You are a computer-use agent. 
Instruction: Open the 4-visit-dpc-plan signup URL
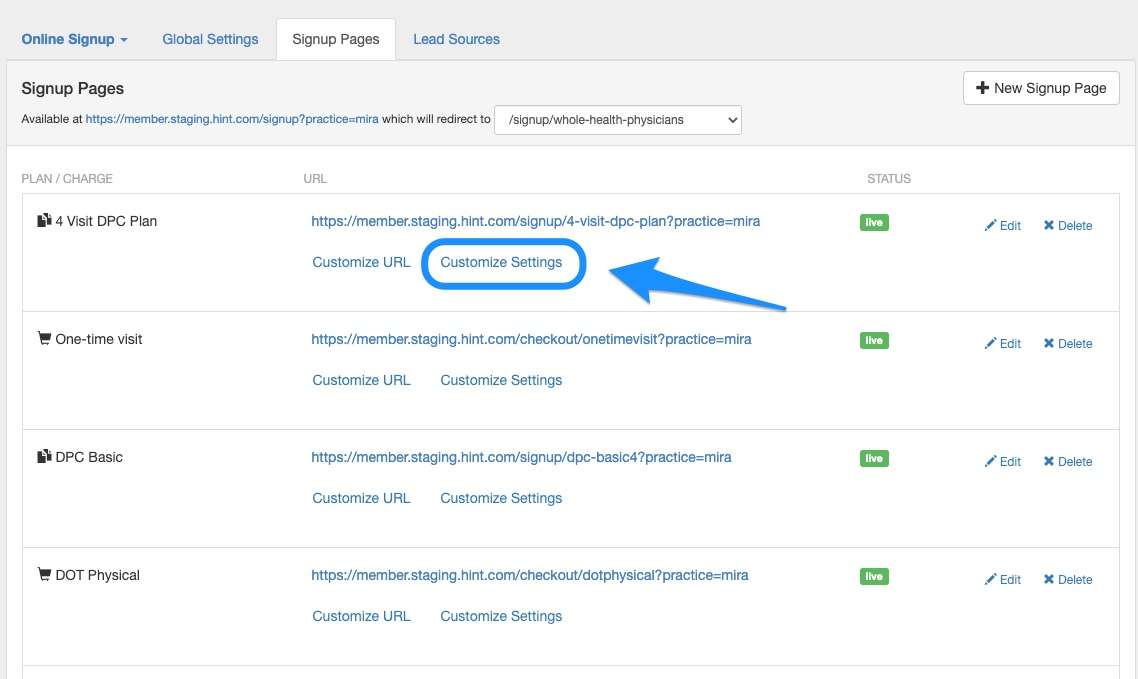536,221
